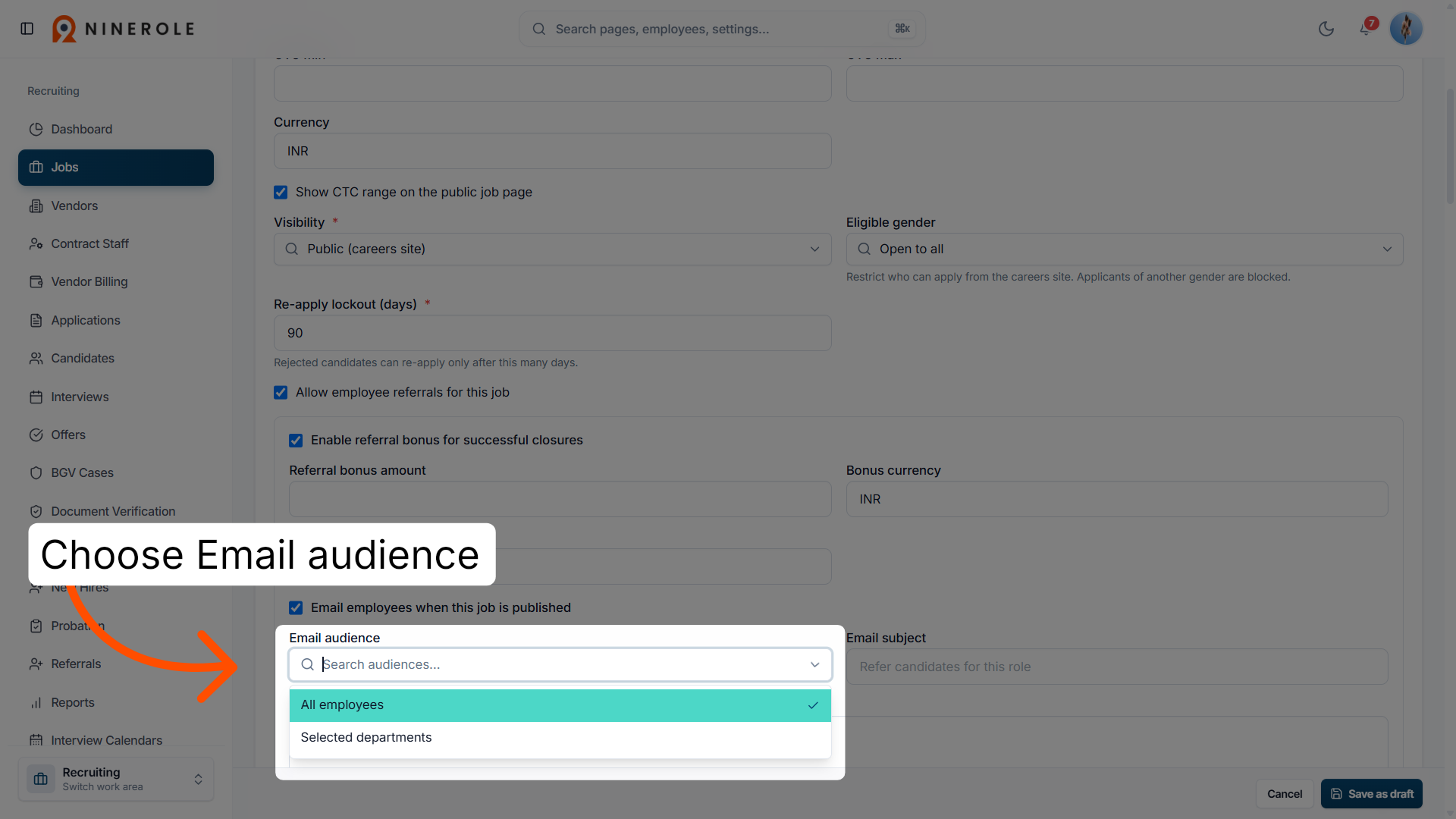Click the Applications document icon
Image resolution: width=1456 pixels, height=819 pixels.
pos(36,320)
